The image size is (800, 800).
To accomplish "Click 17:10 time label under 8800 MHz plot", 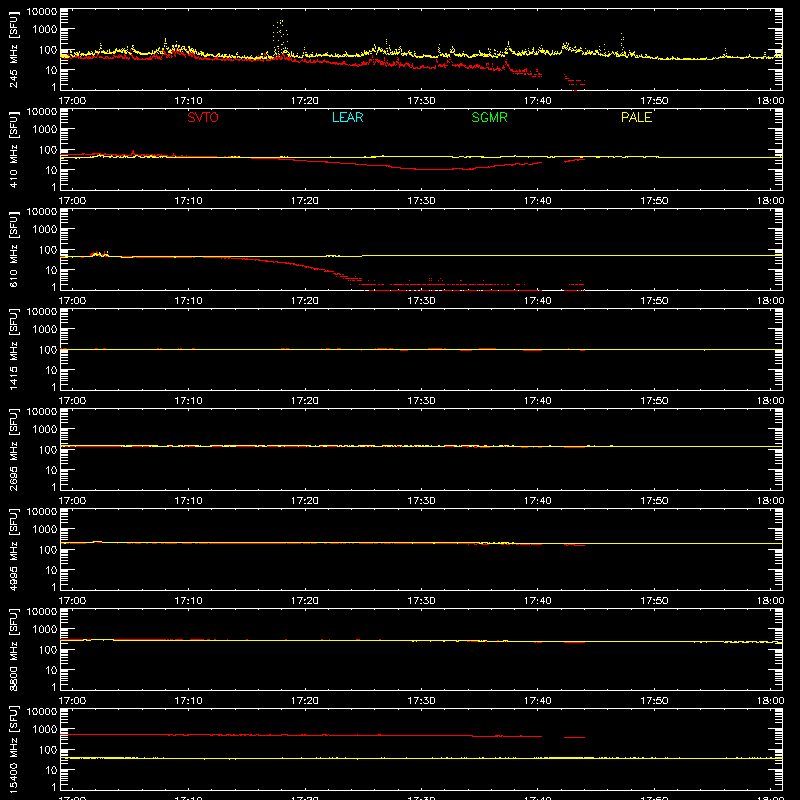I will point(188,701).
